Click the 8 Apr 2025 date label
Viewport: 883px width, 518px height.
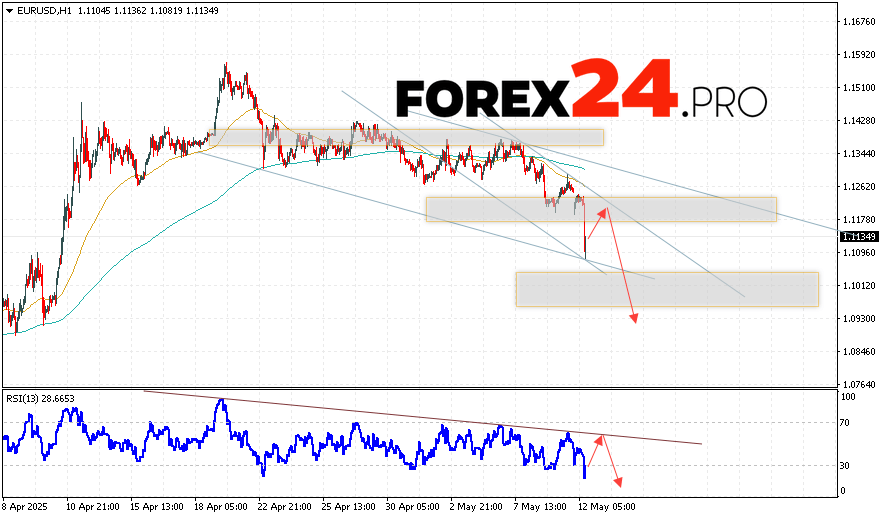click(26, 505)
